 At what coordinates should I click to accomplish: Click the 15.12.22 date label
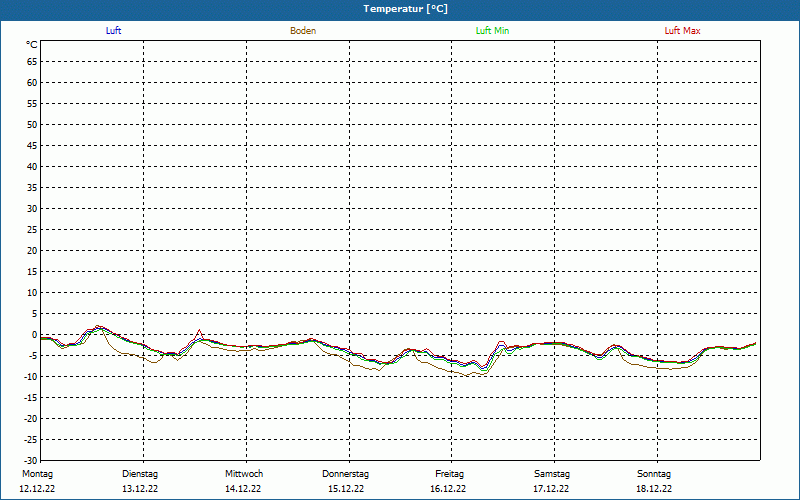[346, 489]
